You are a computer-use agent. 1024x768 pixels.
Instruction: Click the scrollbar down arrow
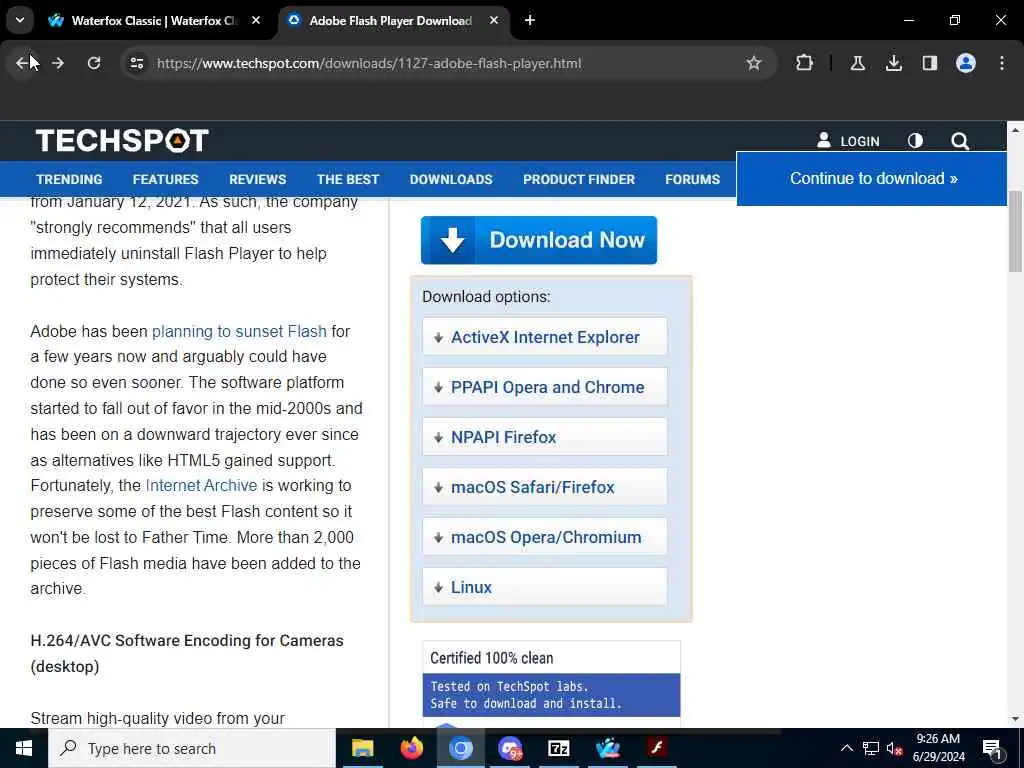(x=1015, y=718)
